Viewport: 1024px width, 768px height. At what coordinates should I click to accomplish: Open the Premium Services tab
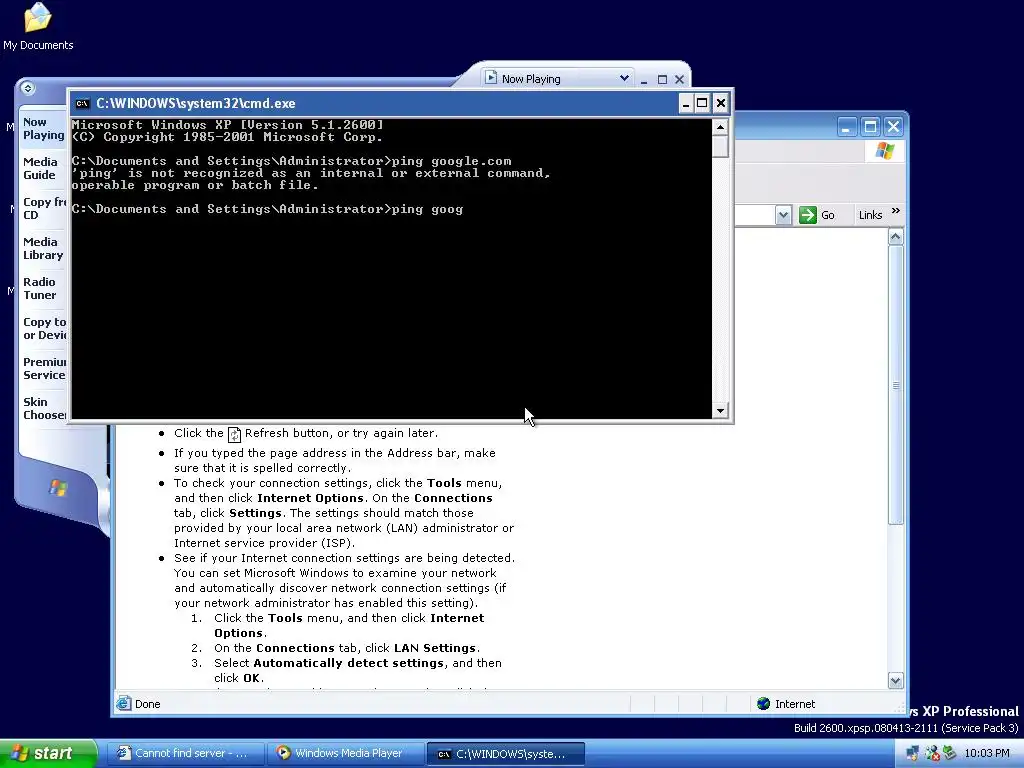tap(44, 368)
